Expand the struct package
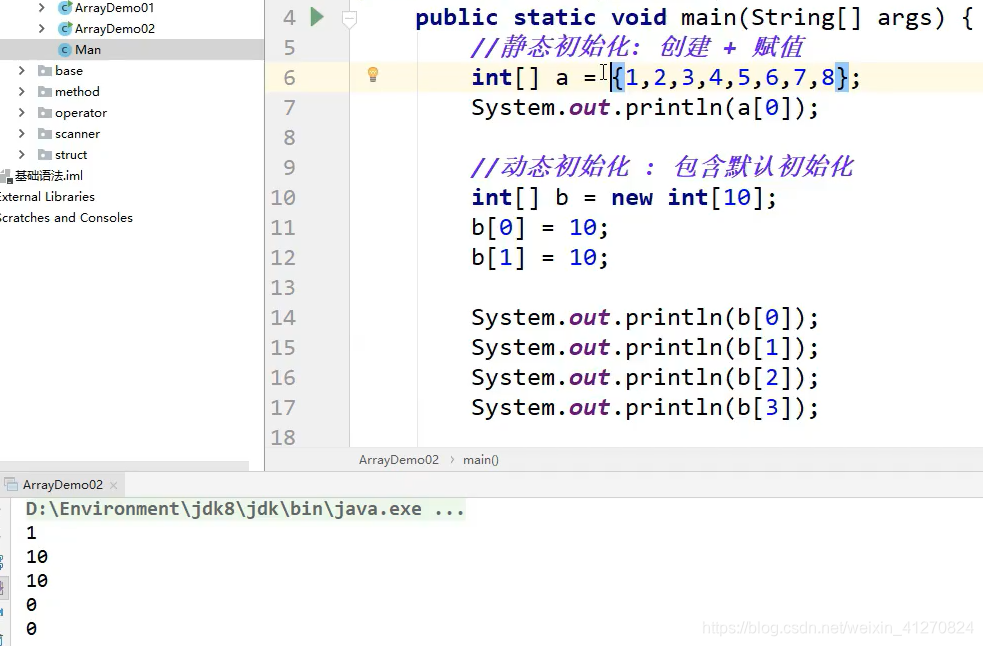This screenshot has height=646, width=983. click(21, 154)
